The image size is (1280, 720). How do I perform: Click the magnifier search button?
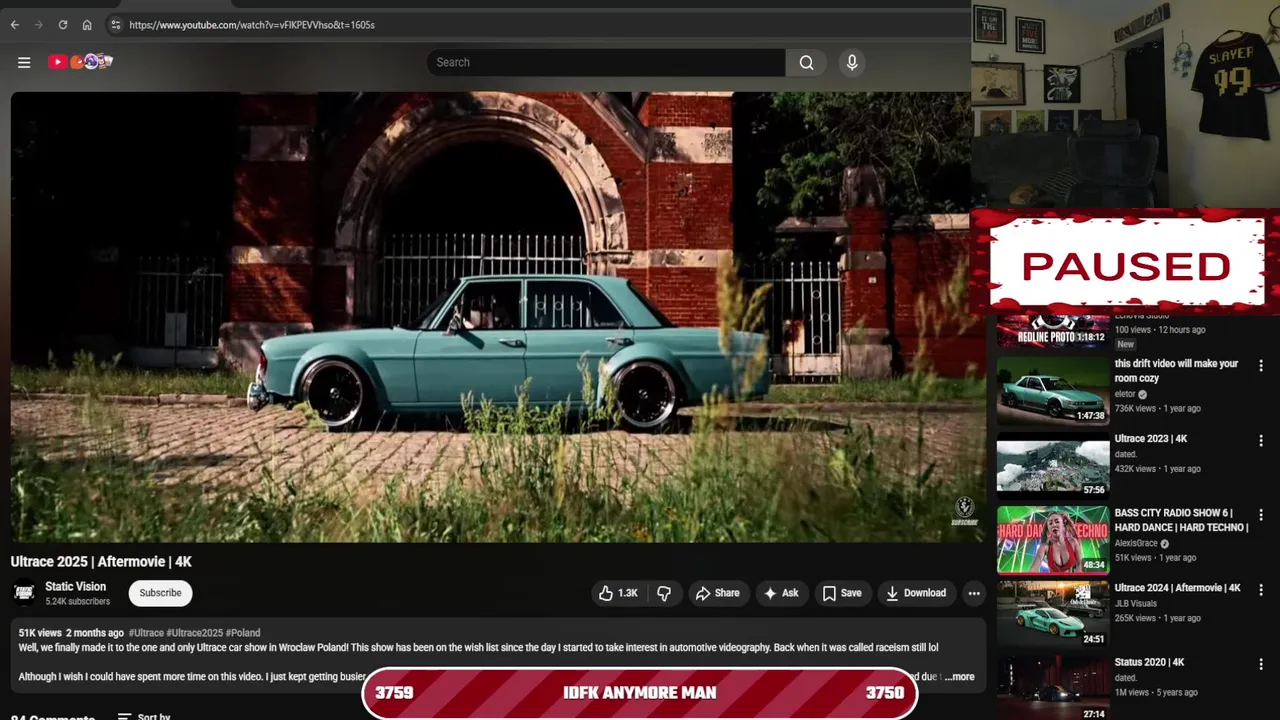(806, 62)
